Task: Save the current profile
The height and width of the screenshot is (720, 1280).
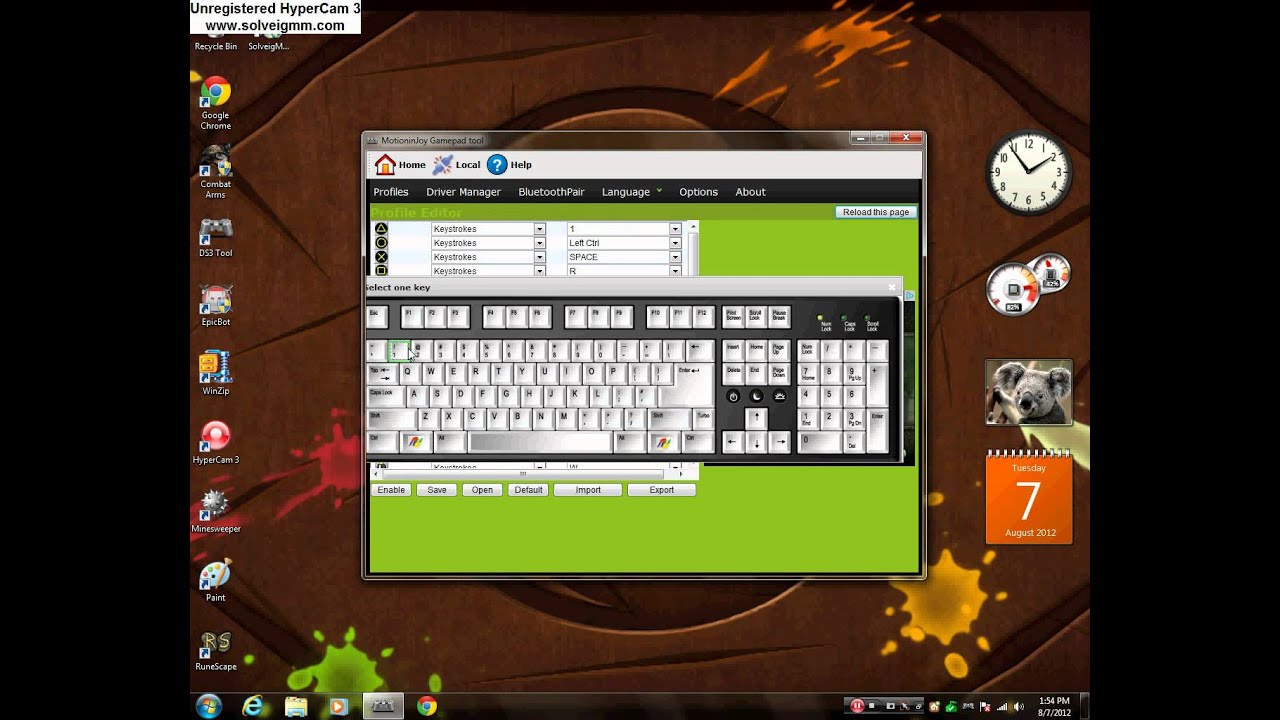Action: [437, 490]
